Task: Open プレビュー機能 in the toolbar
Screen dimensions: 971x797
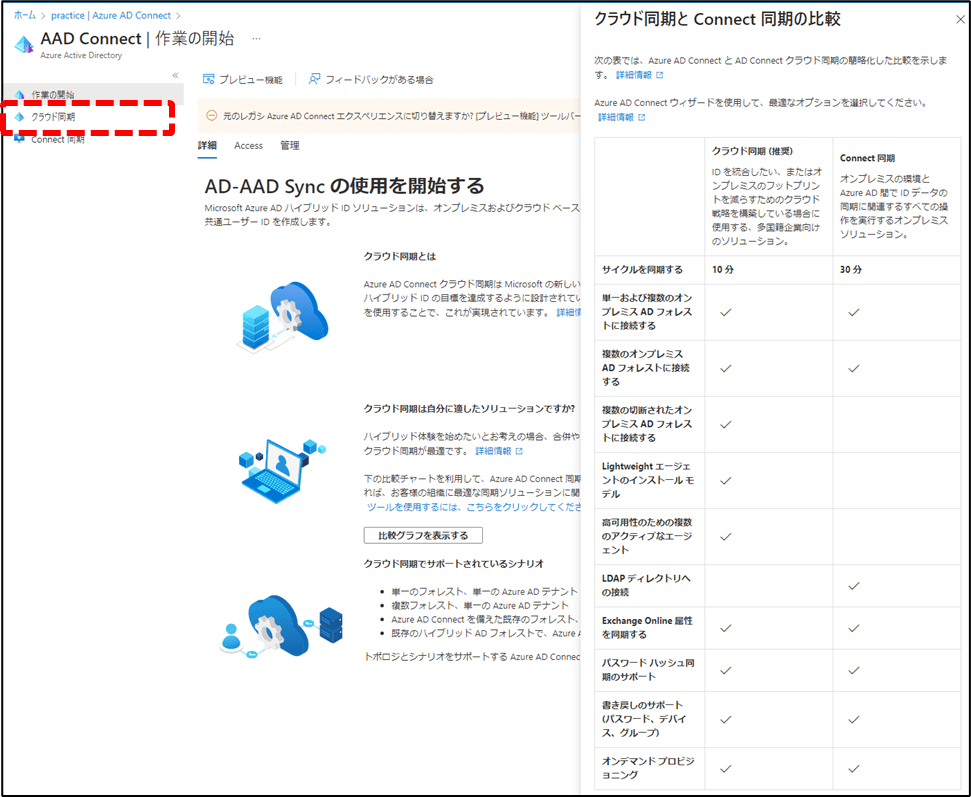Action: [x=250, y=79]
